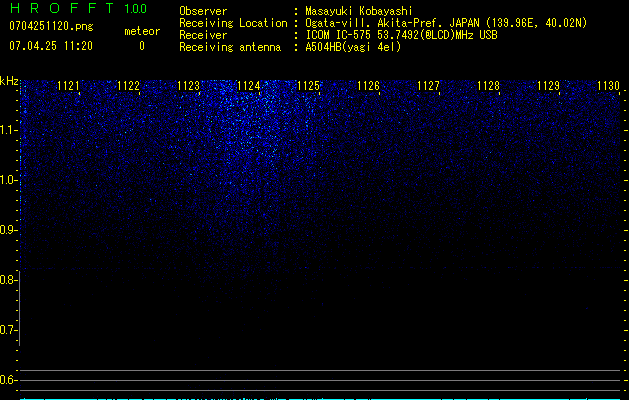The width and height of the screenshot is (629, 400).
Task: Click the Receiver field label
Action: pyautogui.click(x=203, y=35)
